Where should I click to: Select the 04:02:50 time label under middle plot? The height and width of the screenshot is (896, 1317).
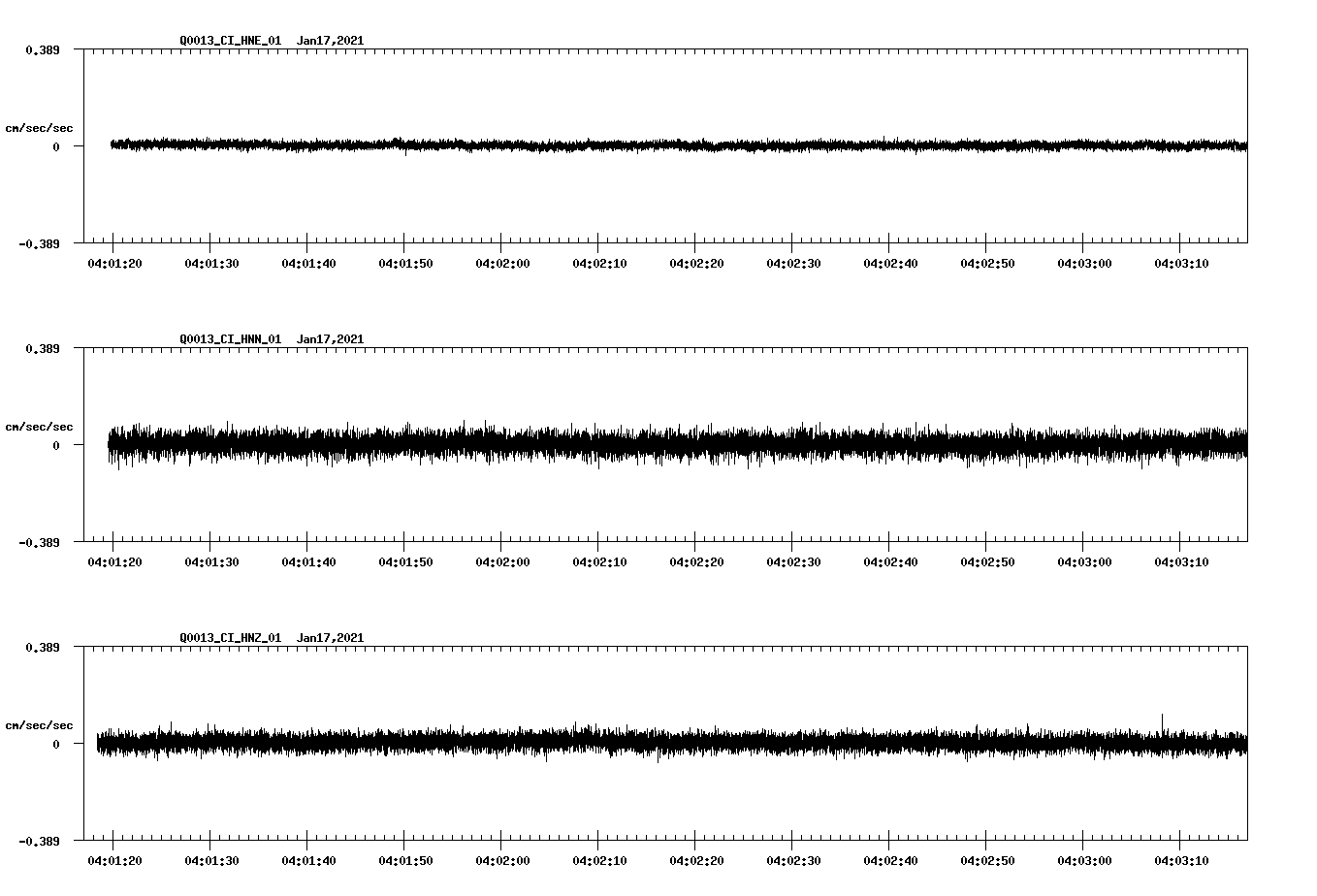(985, 560)
